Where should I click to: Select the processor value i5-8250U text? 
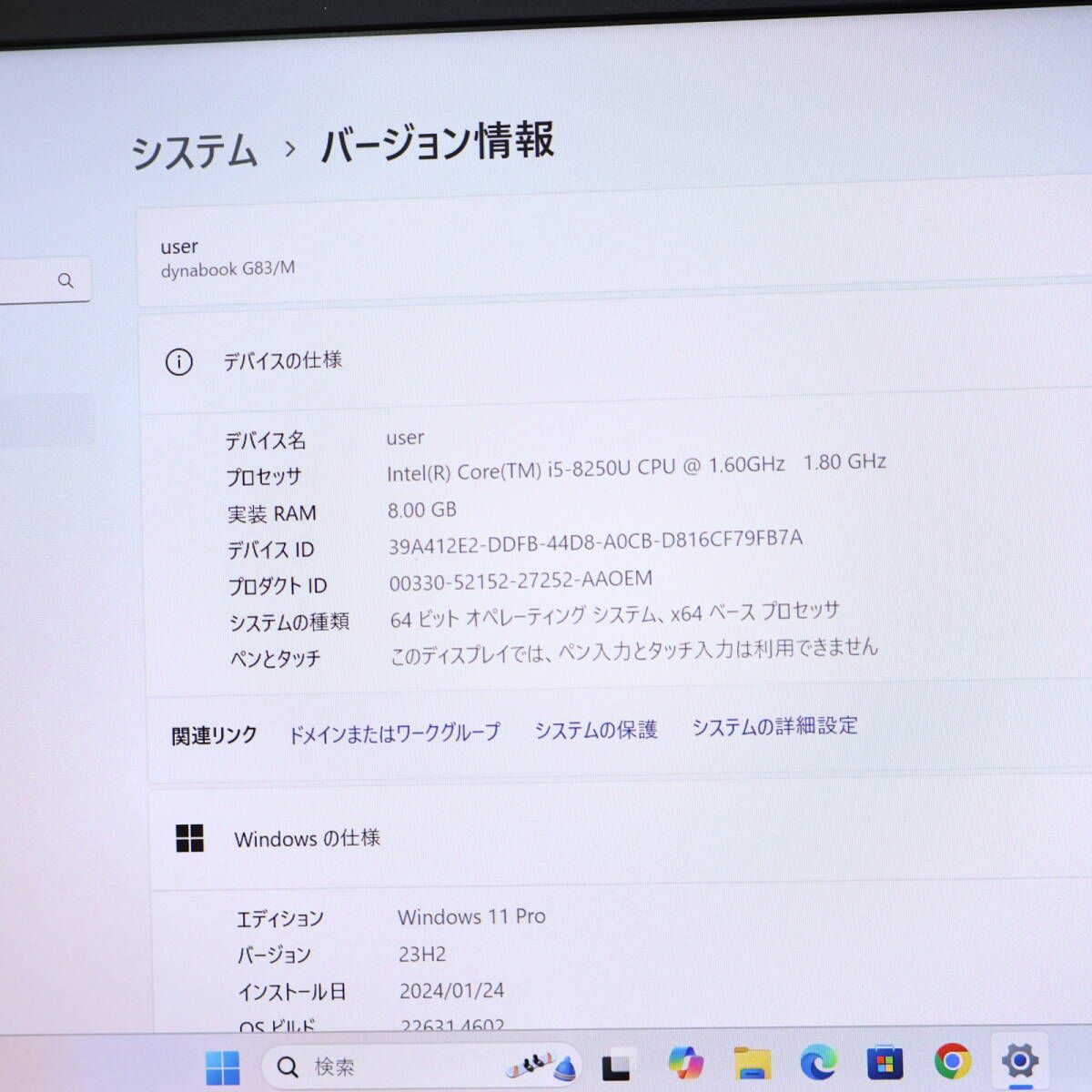[x=636, y=467]
